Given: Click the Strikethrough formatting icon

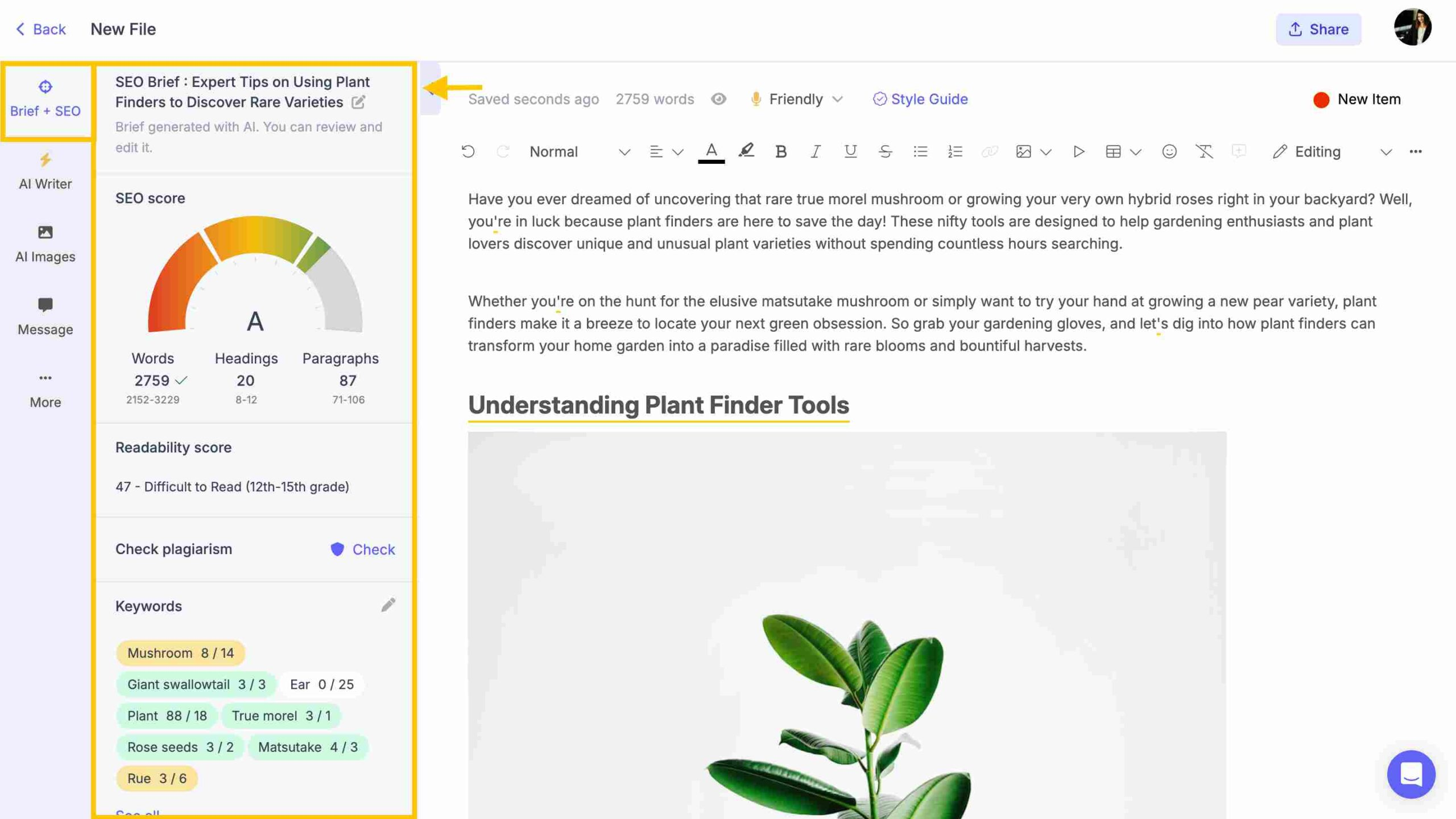Looking at the screenshot, I should pyautogui.click(x=884, y=152).
